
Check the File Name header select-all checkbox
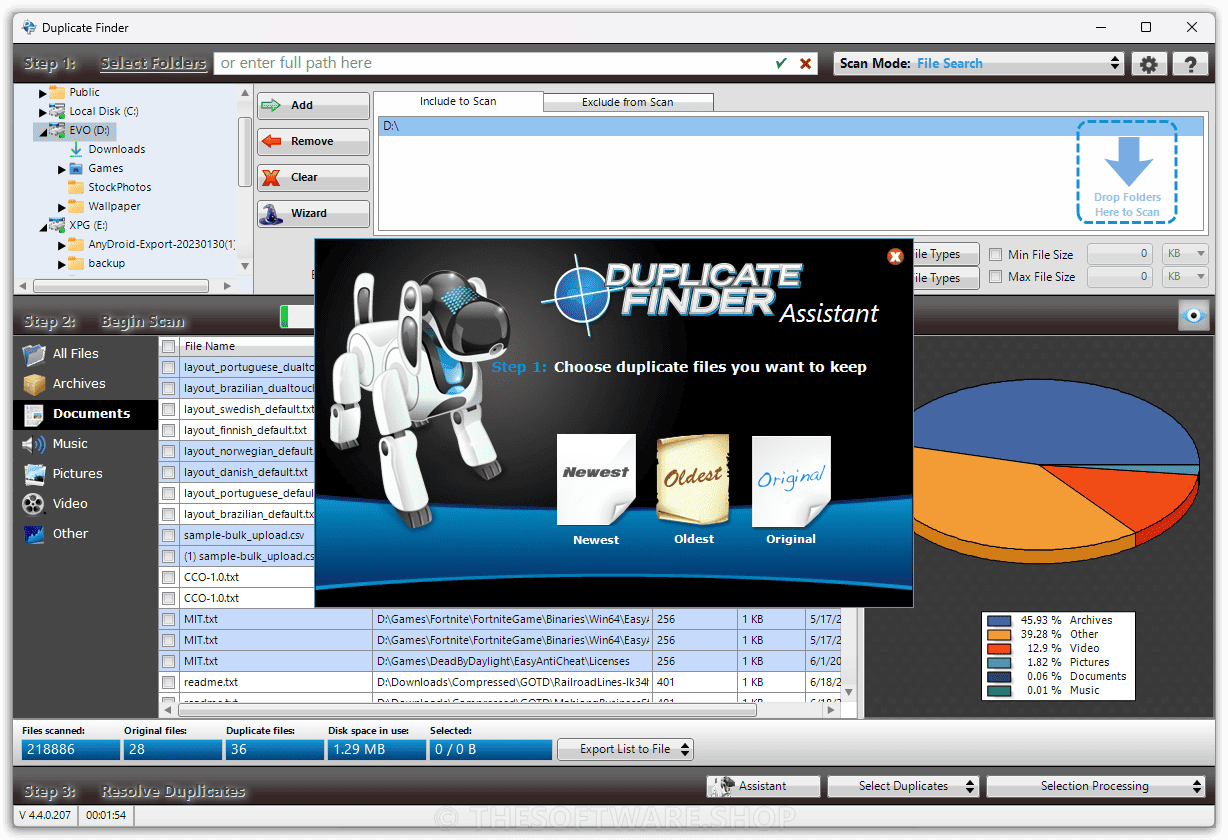169,346
